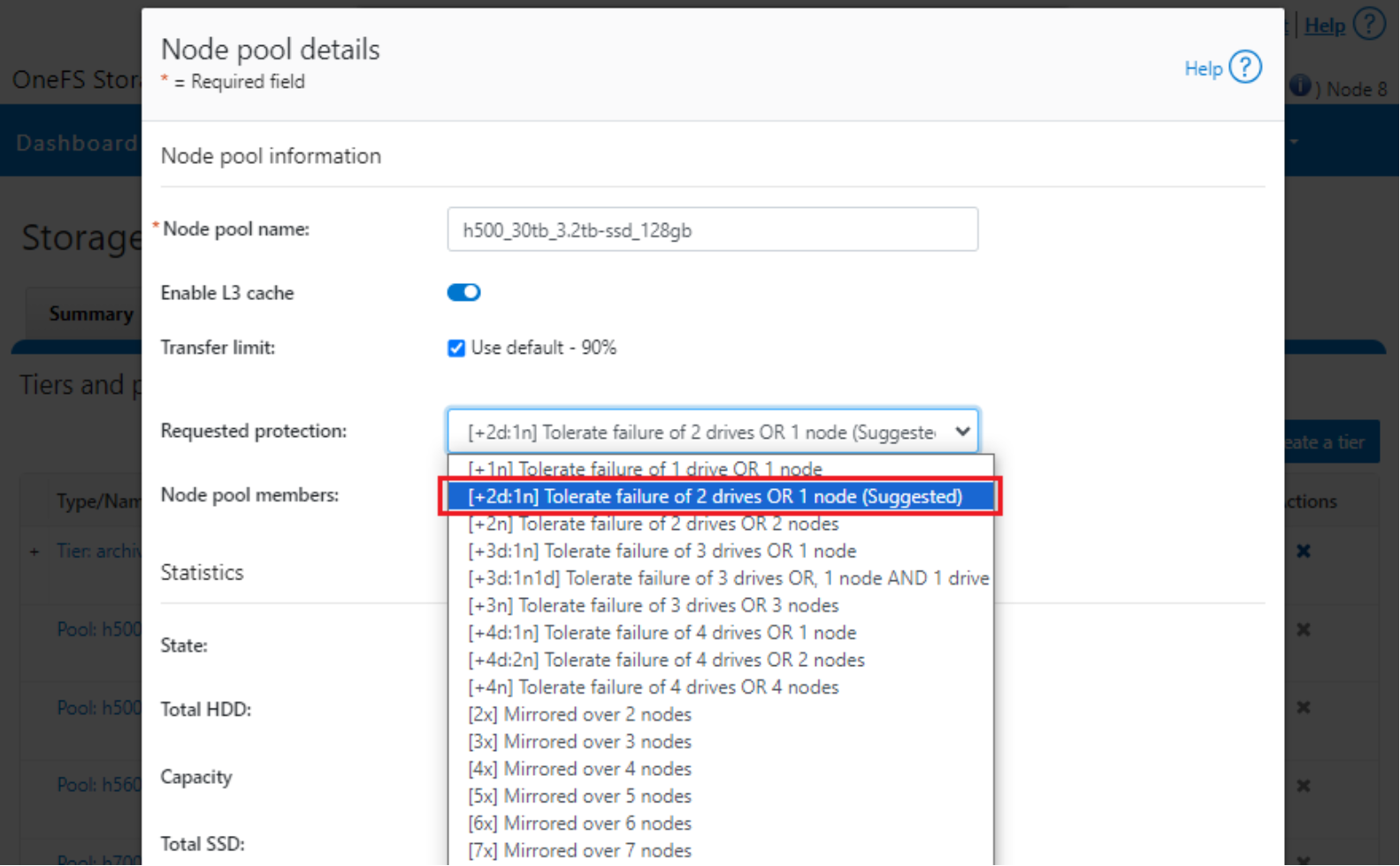Viewport: 1400px width, 866px height.
Task: Click the 'Capacity' label
Action: pyautogui.click(x=196, y=778)
